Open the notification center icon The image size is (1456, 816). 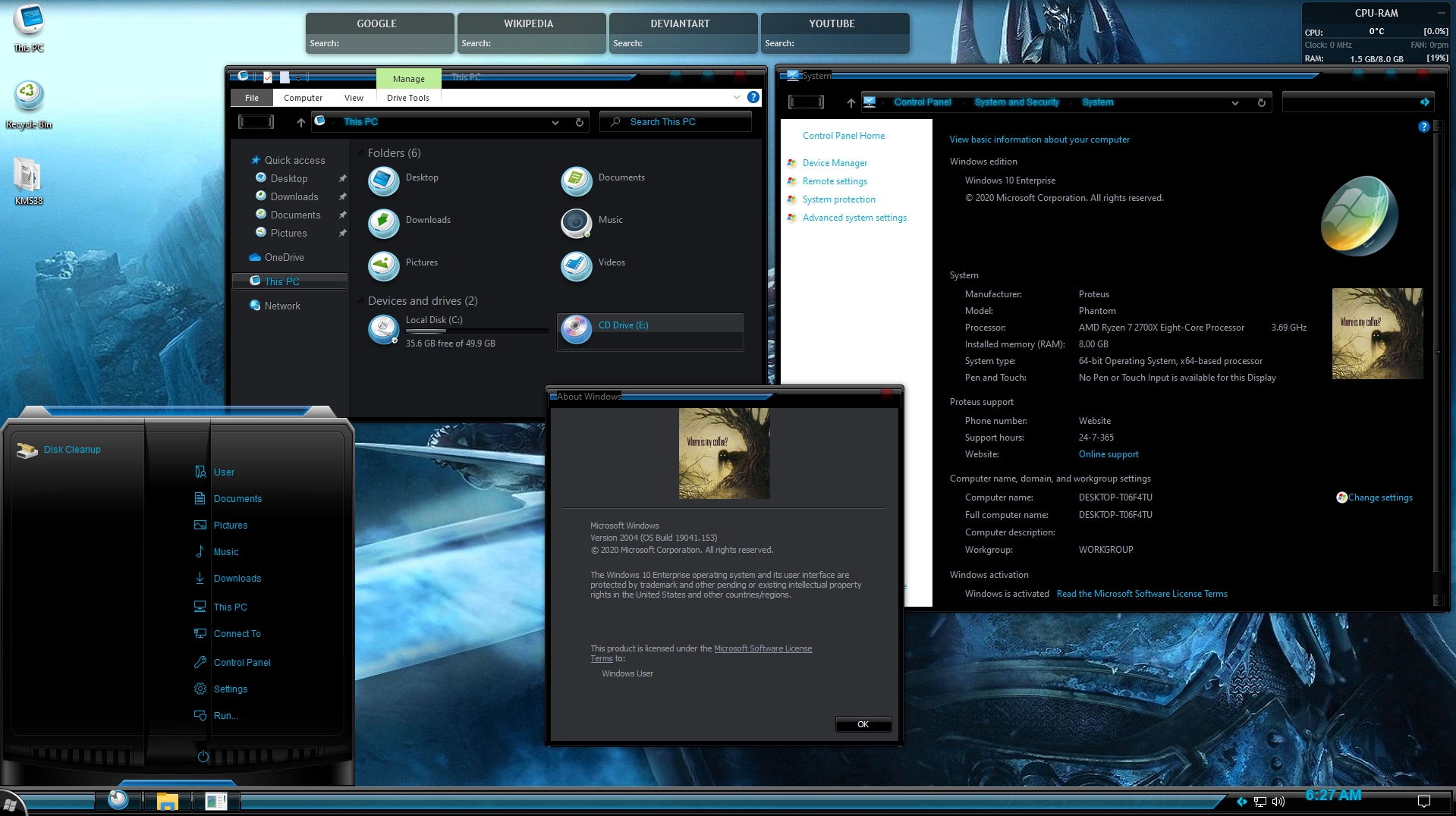coord(1424,802)
